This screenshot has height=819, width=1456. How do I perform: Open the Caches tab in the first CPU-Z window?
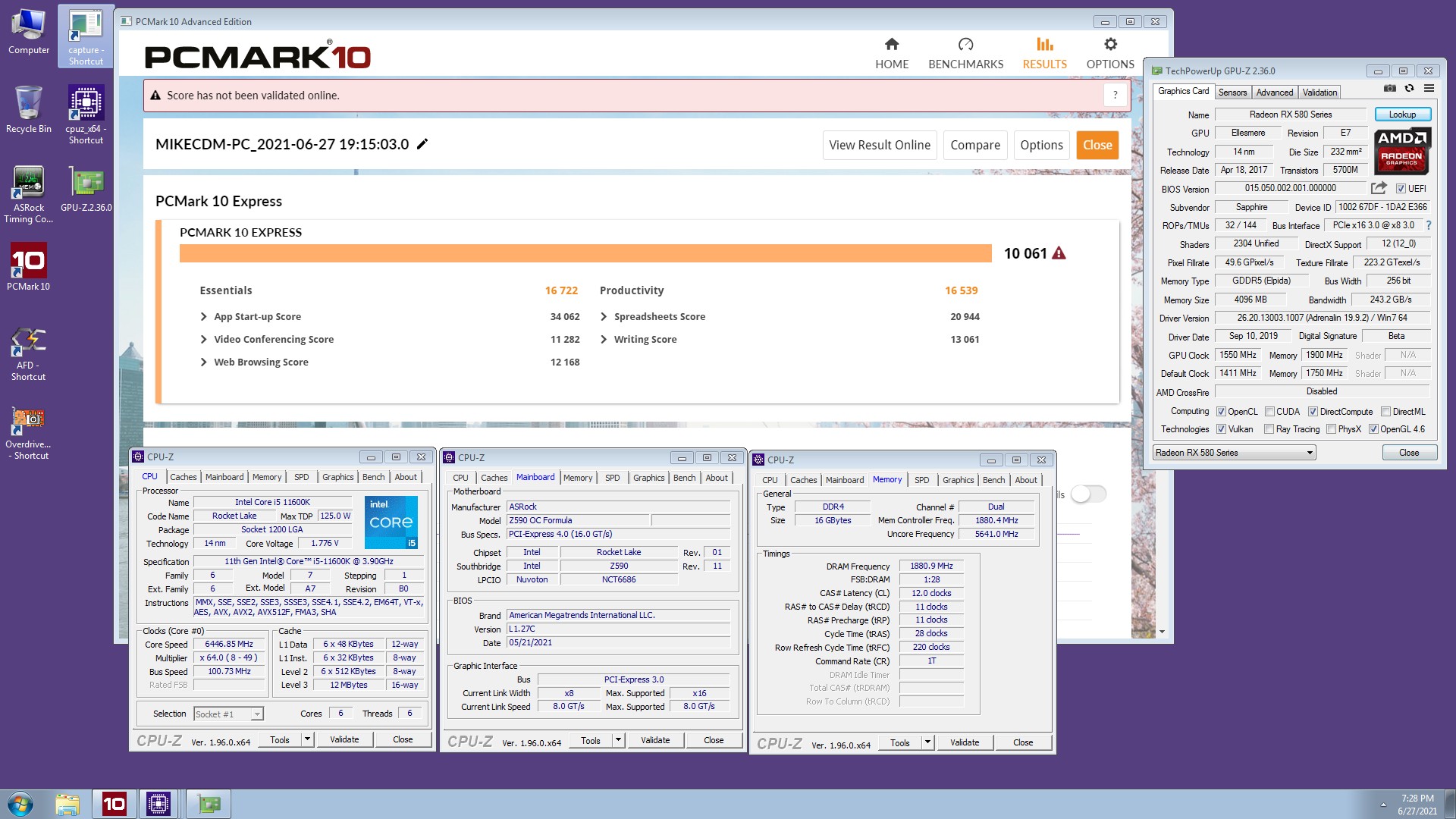click(184, 477)
